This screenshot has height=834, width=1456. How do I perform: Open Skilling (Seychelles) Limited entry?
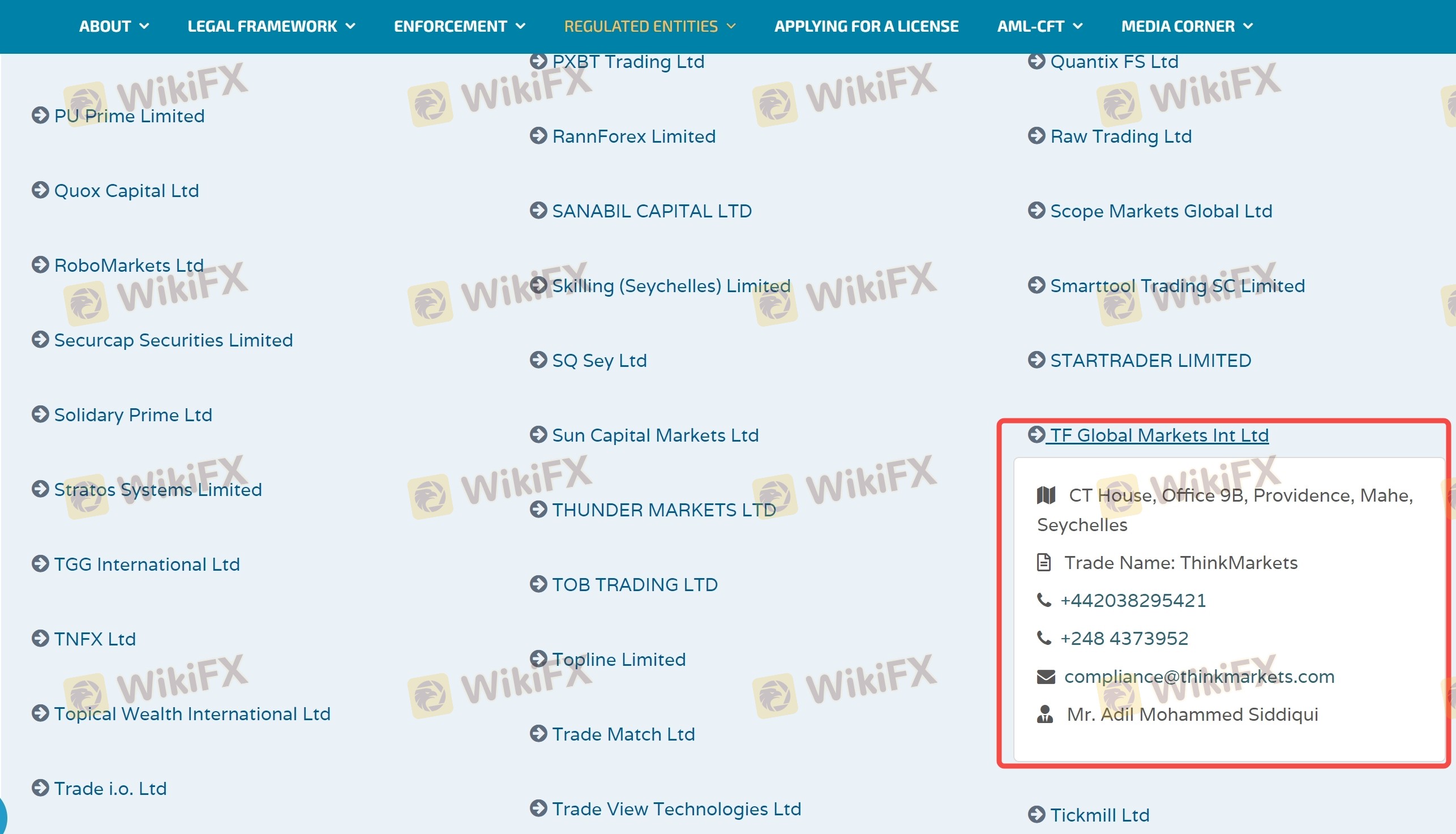coord(670,286)
